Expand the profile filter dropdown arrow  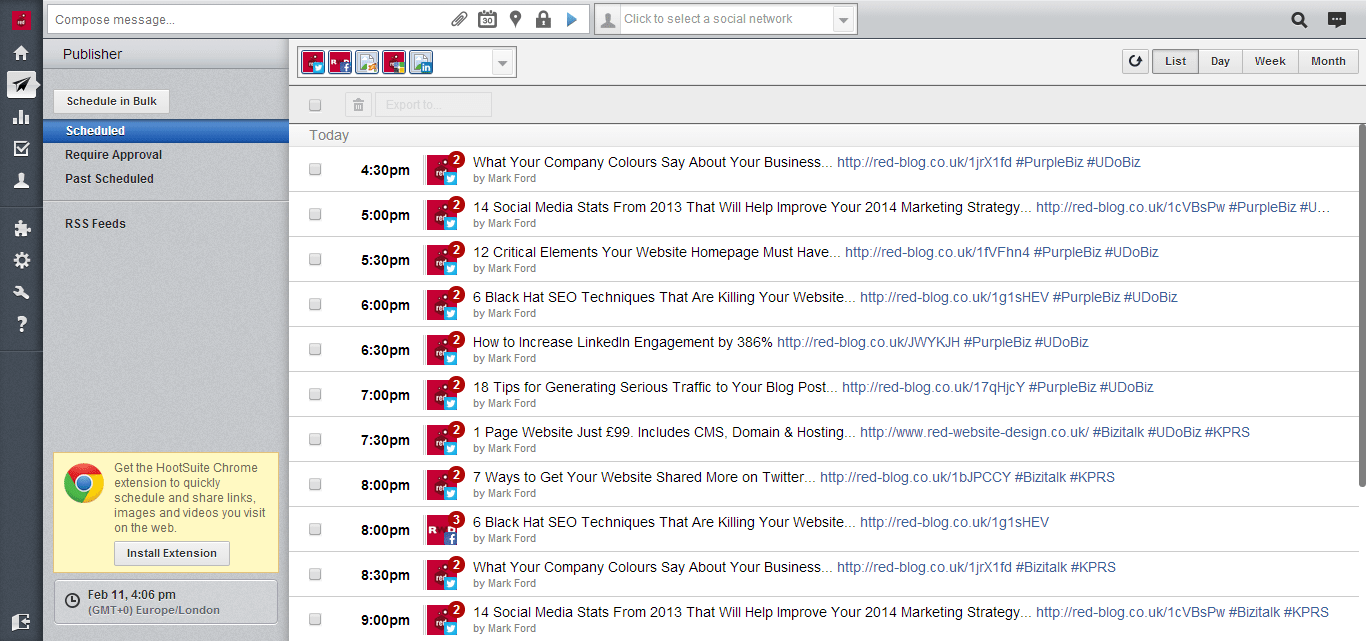click(502, 63)
